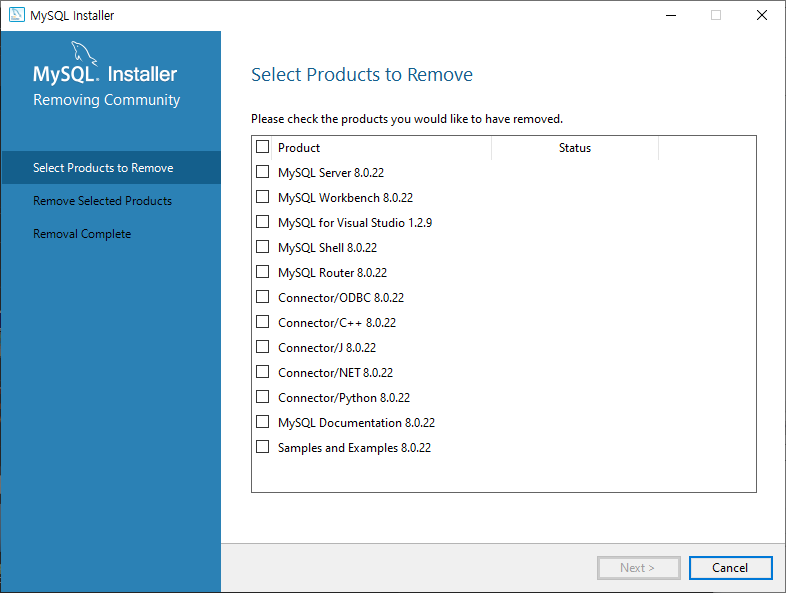Click the MySQL Router 8.0.22 label
This screenshot has height=593, width=786.
pos(332,273)
